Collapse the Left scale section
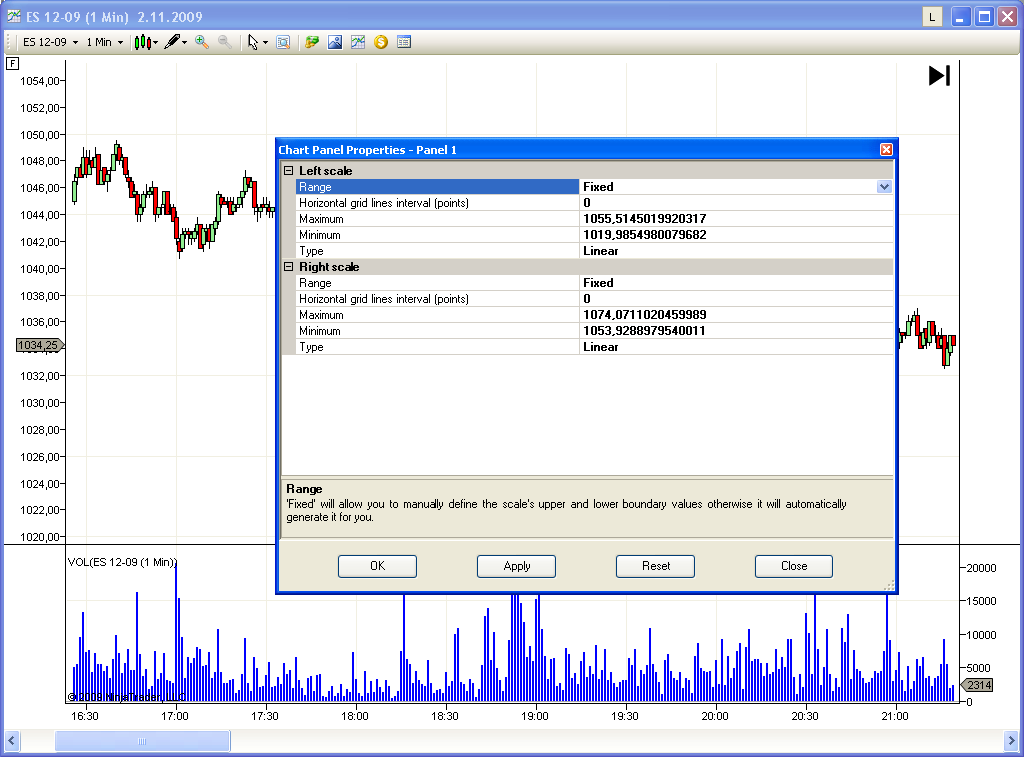 pos(289,170)
